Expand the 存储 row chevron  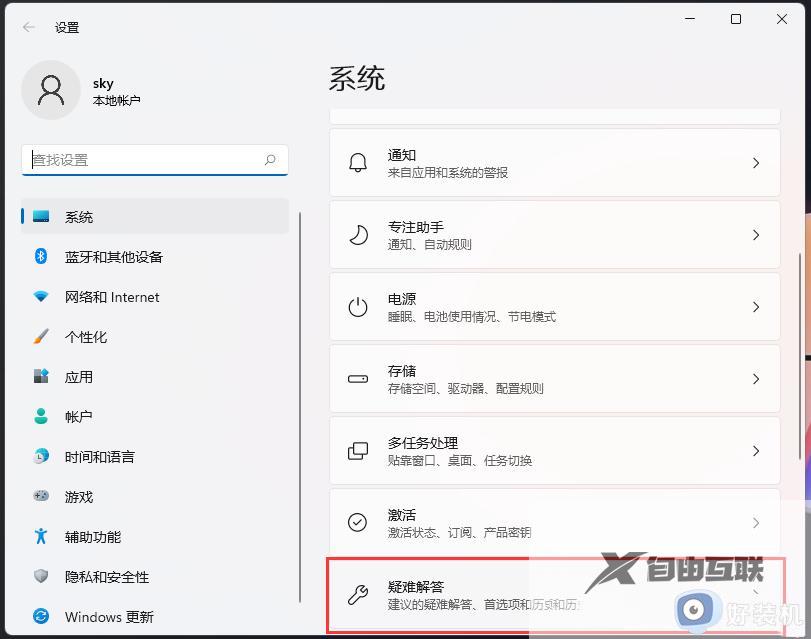tap(756, 378)
